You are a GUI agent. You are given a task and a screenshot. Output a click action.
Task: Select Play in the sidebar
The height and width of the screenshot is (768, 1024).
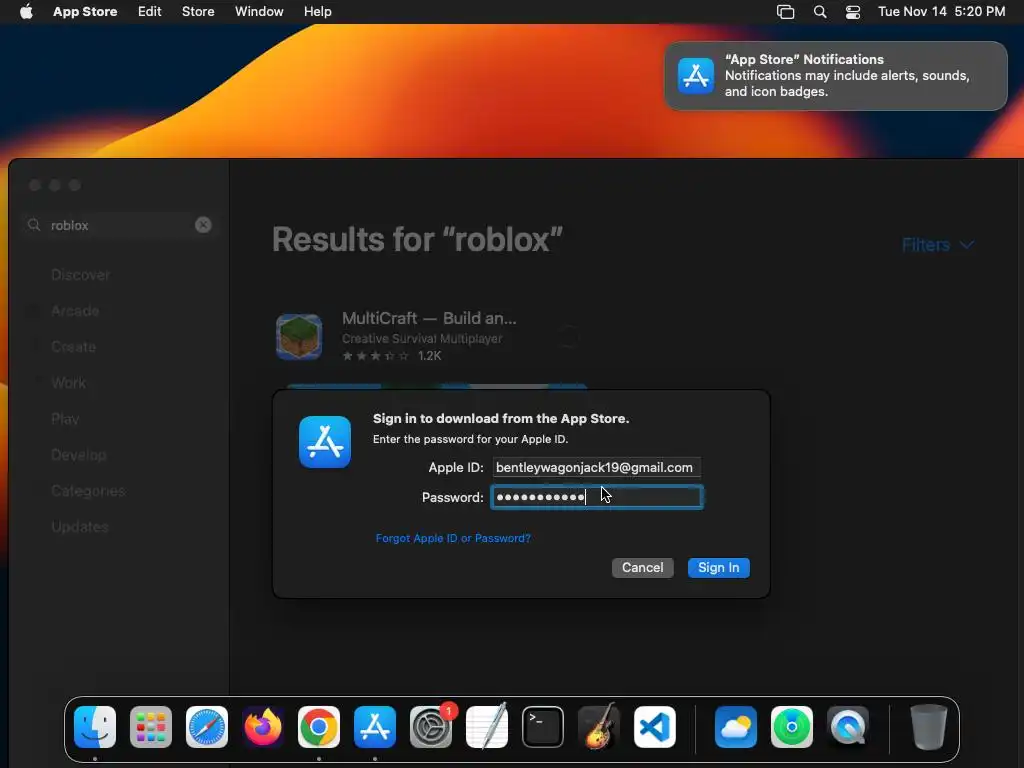tap(65, 419)
